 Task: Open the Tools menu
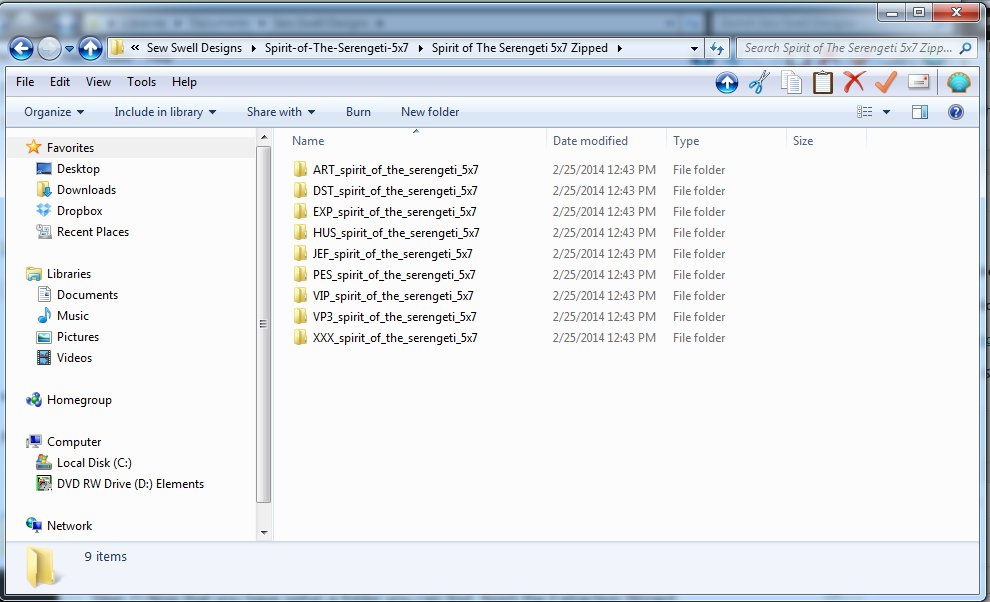point(141,82)
